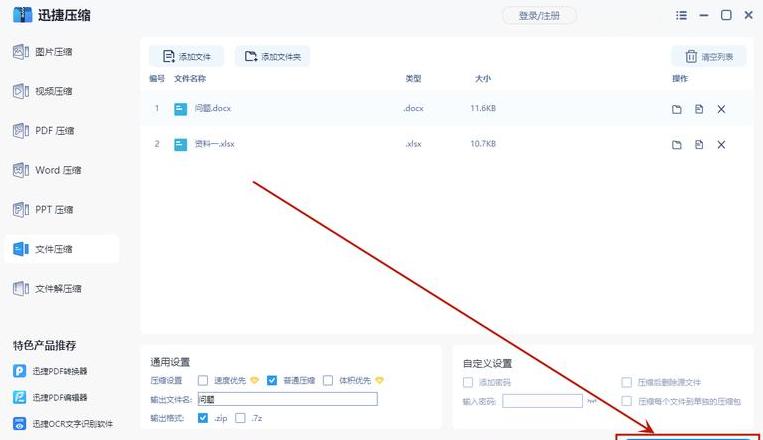
Task: Click the blue file icon beside 资料一.xlsx
Action: click(x=181, y=144)
